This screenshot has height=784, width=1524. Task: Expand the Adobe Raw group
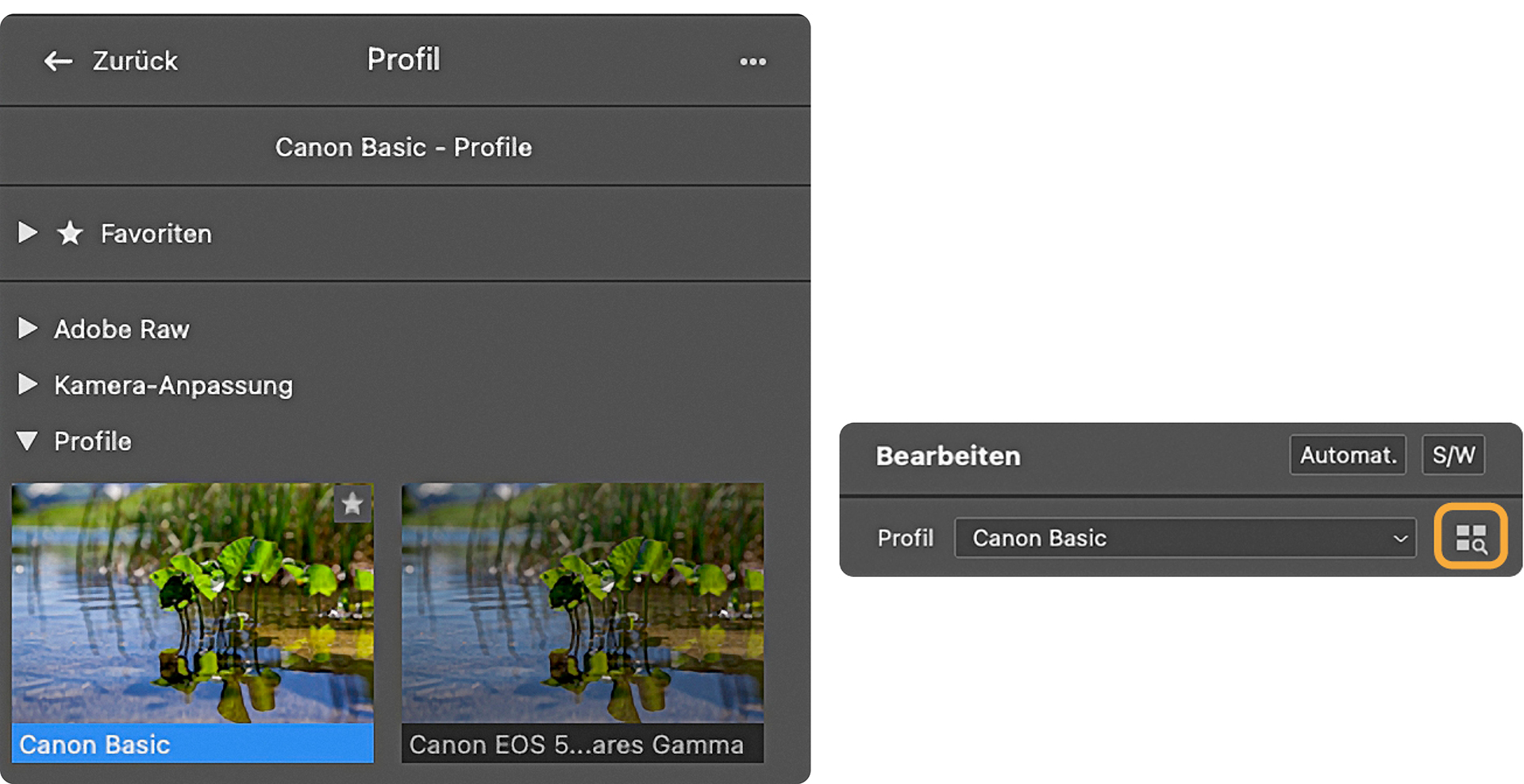[28, 329]
